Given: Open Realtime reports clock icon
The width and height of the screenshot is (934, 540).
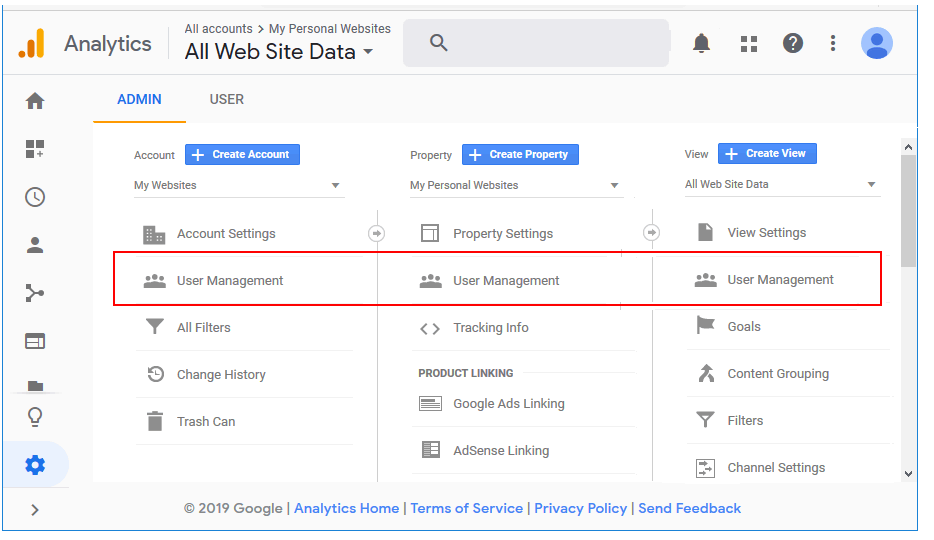Looking at the screenshot, I should 35,197.
